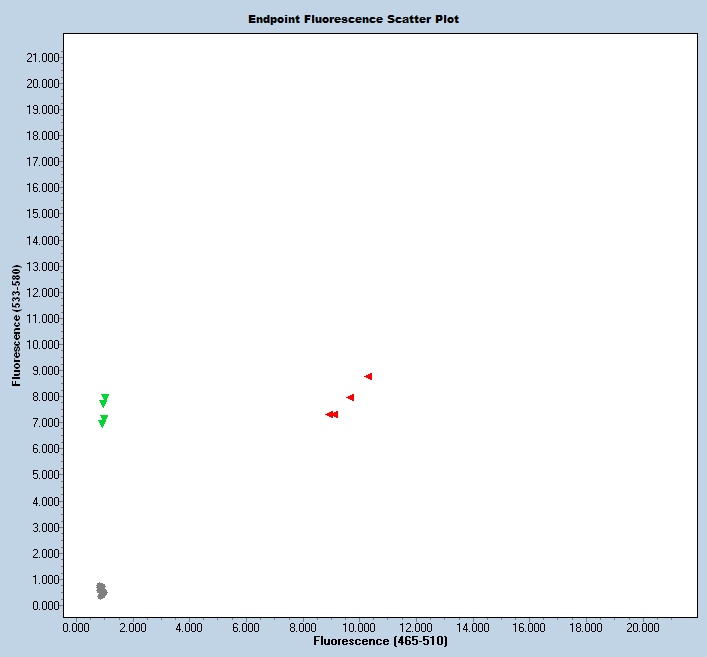Click the 0.000 tick on the horizontal axis
The width and height of the screenshot is (707, 657).
point(75,627)
